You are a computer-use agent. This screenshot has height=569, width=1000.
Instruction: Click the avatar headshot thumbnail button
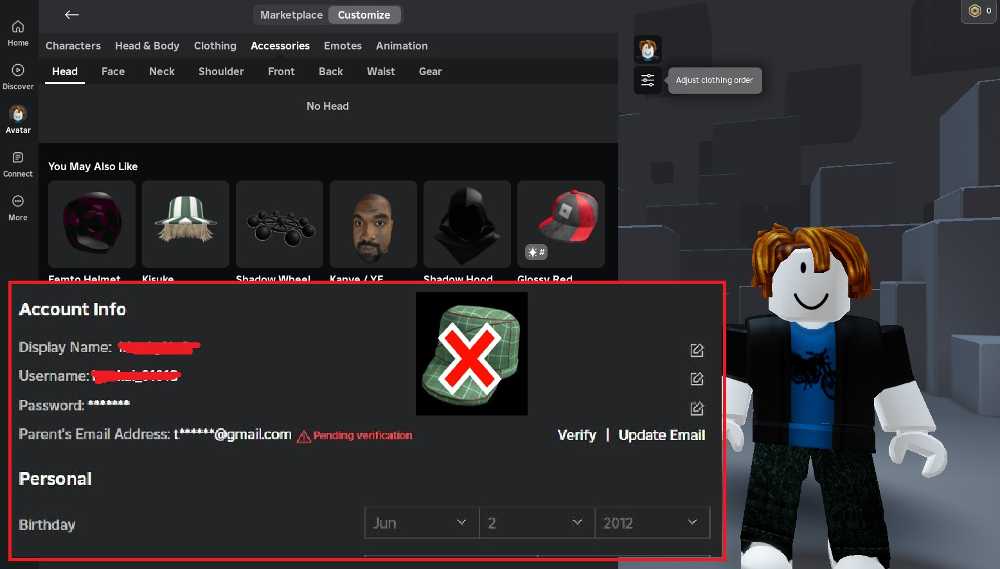[647, 49]
